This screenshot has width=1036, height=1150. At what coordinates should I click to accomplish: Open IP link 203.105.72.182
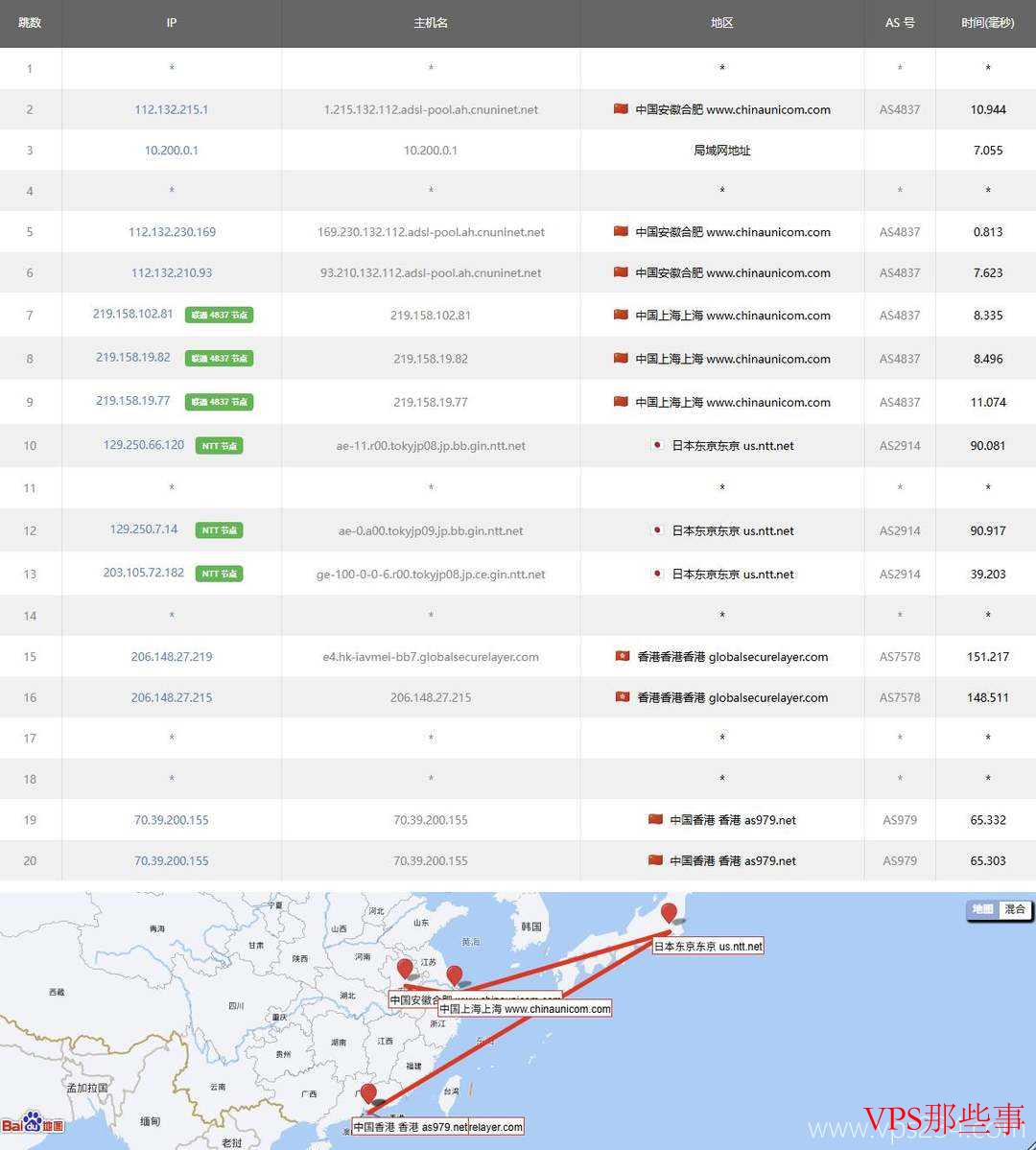[x=144, y=572]
